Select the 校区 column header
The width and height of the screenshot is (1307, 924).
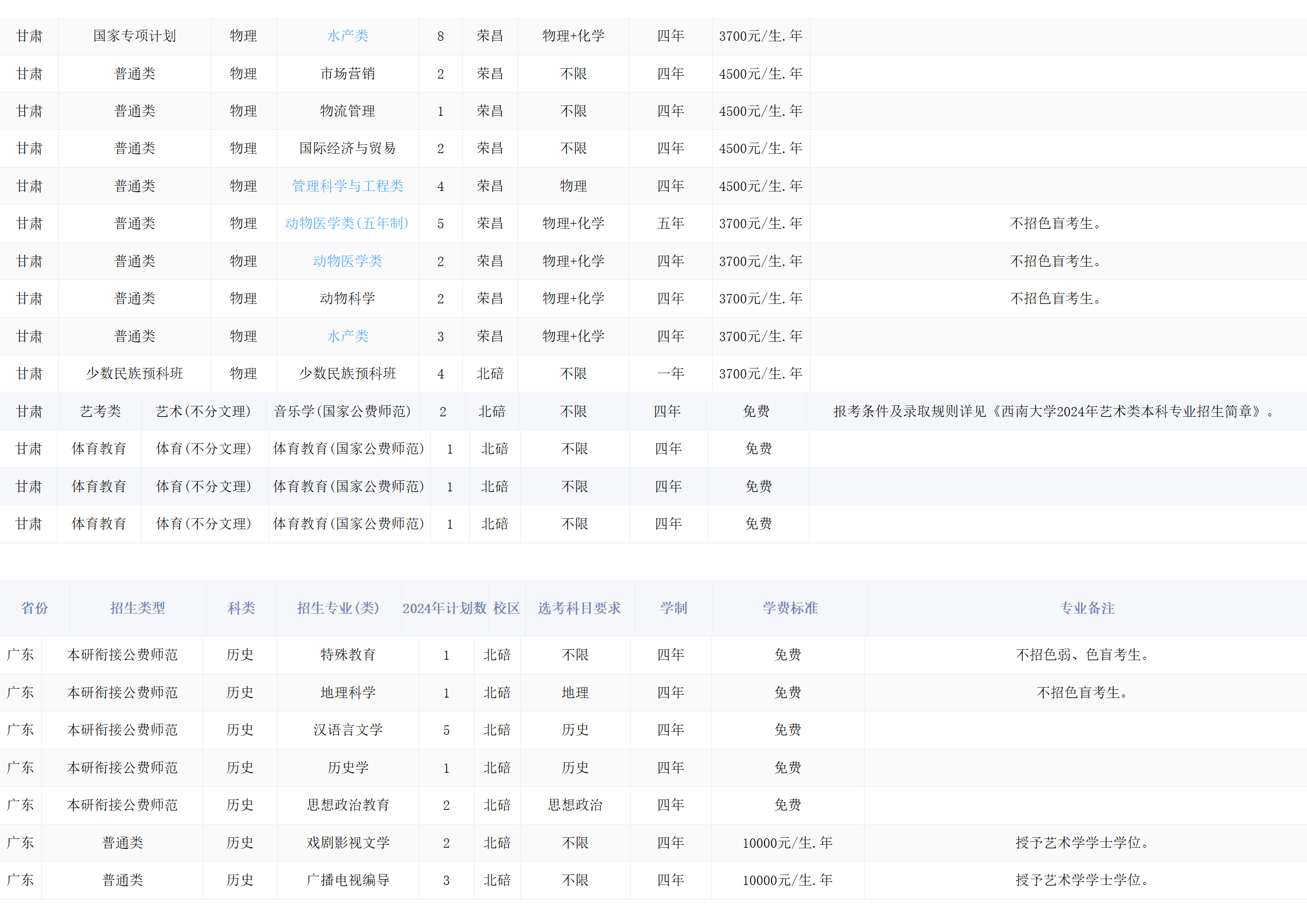[x=506, y=608]
